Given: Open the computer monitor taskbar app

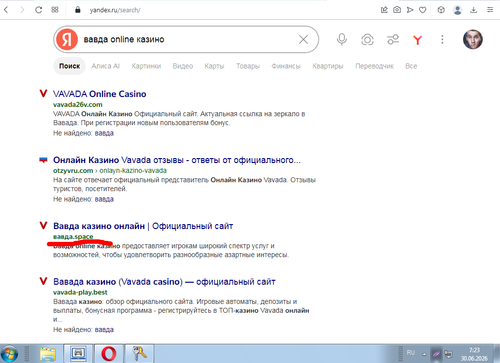Looking at the screenshot, I should point(78,354).
